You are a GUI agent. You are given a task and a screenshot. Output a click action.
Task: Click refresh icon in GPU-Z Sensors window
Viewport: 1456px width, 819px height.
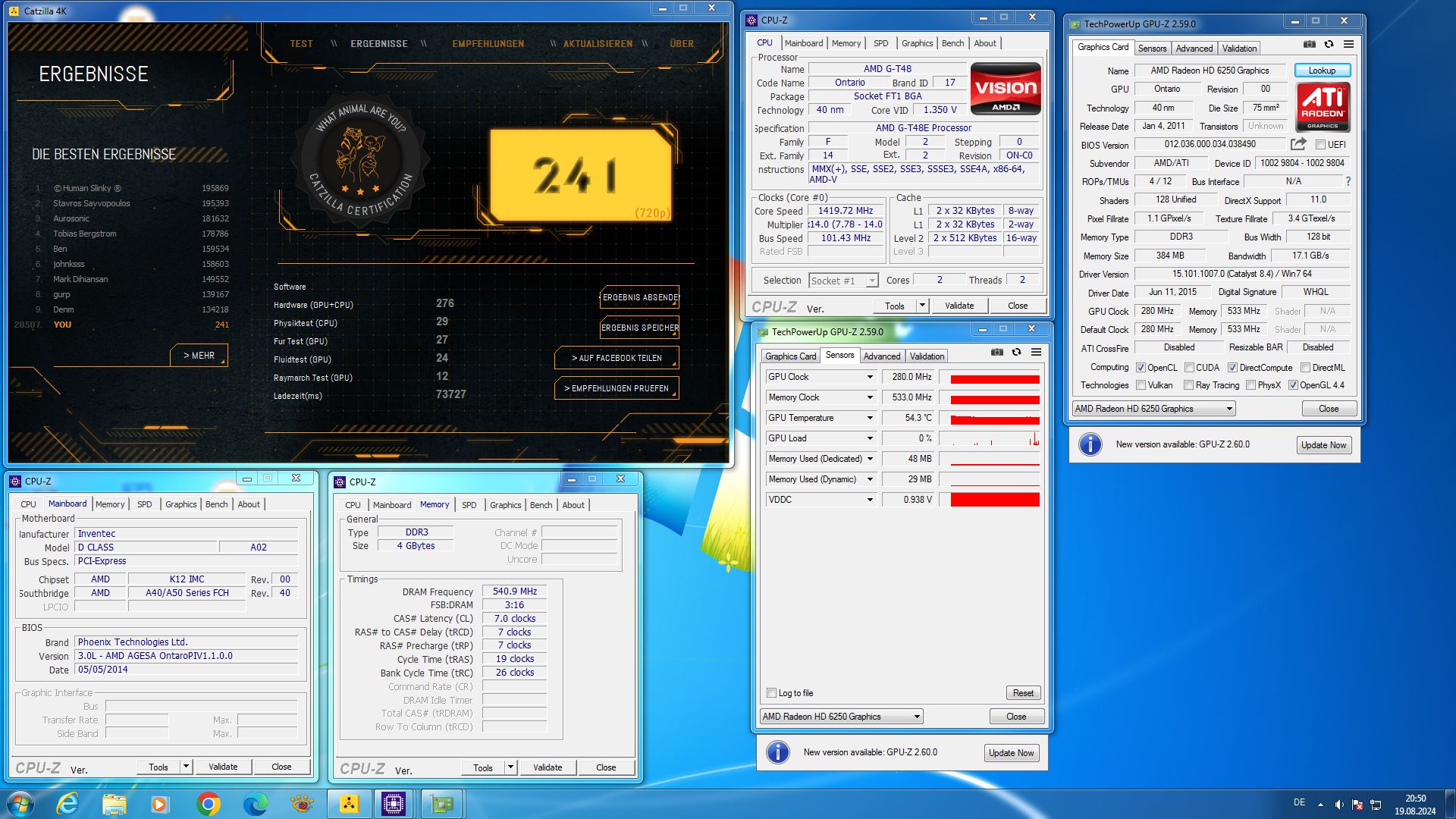tap(1016, 352)
